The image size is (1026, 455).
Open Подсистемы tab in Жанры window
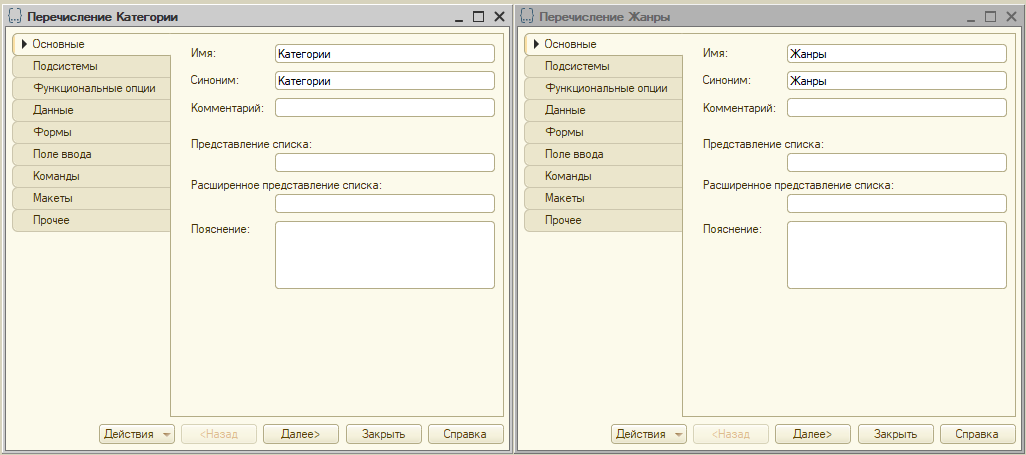[603, 67]
